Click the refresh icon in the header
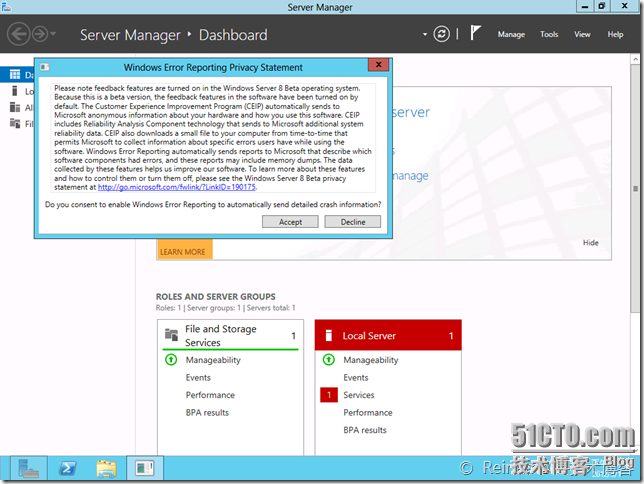 pos(442,34)
